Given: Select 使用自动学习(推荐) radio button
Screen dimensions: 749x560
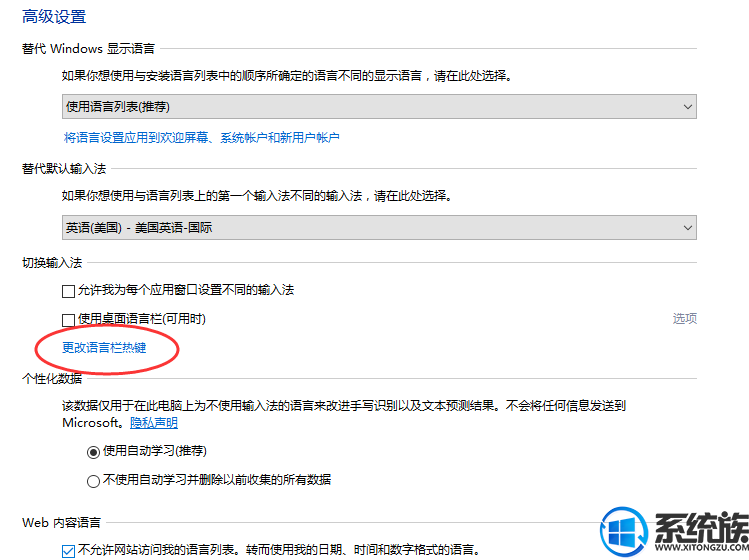Looking at the screenshot, I should click(93, 452).
